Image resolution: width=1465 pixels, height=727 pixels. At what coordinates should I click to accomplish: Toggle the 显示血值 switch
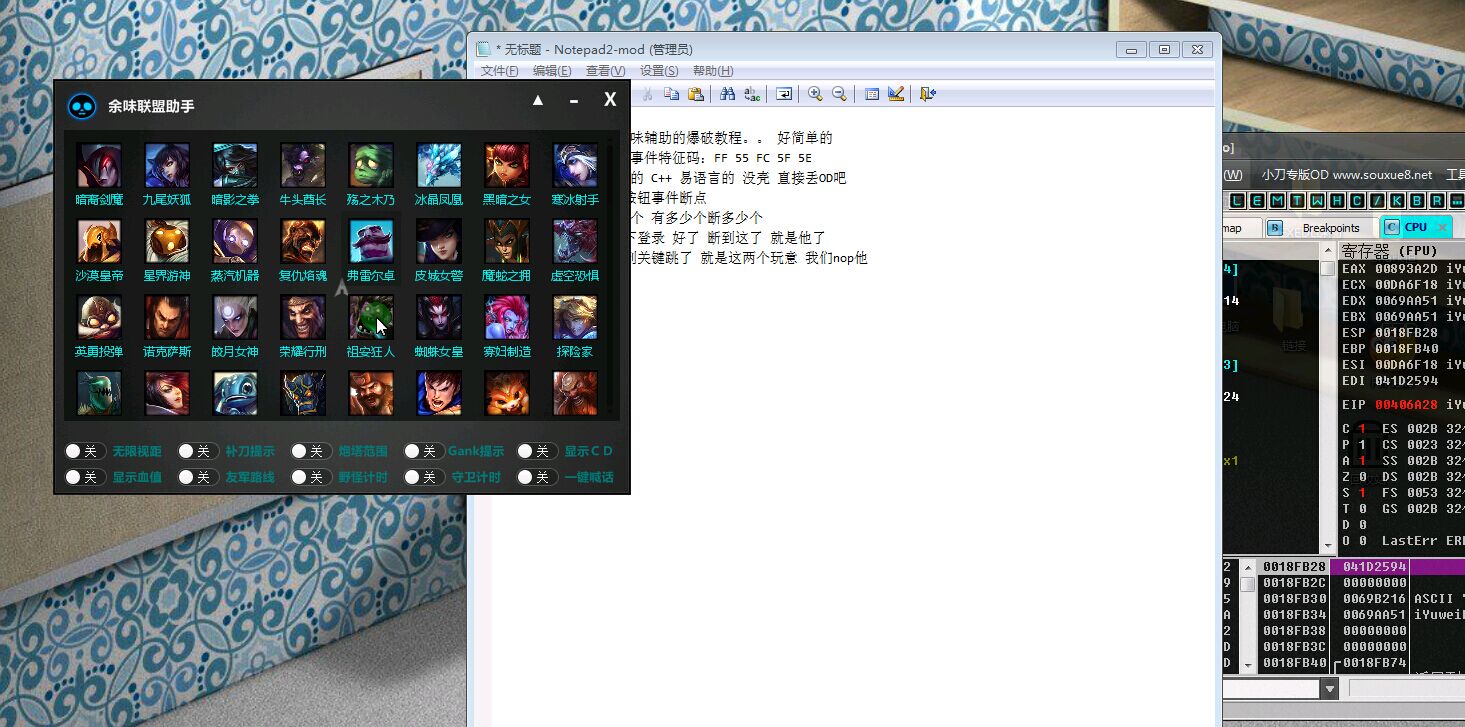(85, 477)
